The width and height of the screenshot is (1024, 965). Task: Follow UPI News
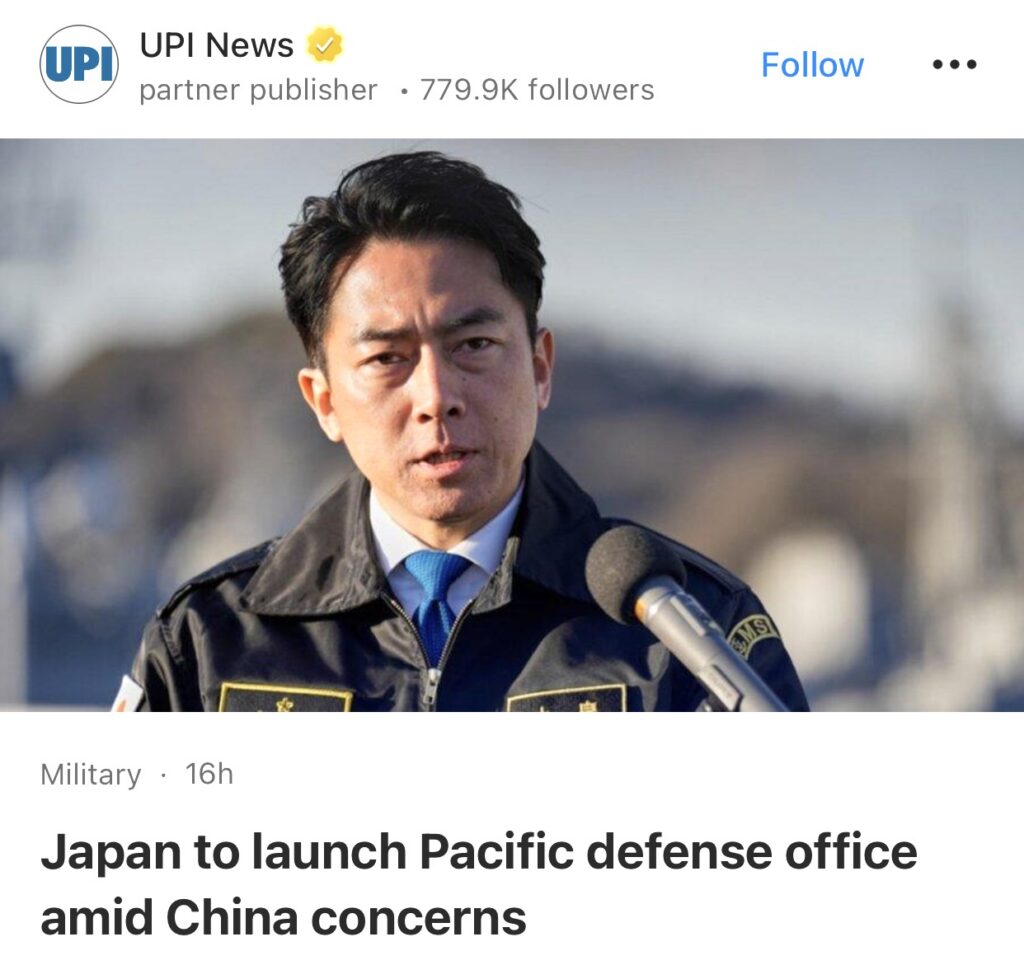click(x=812, y=65)
